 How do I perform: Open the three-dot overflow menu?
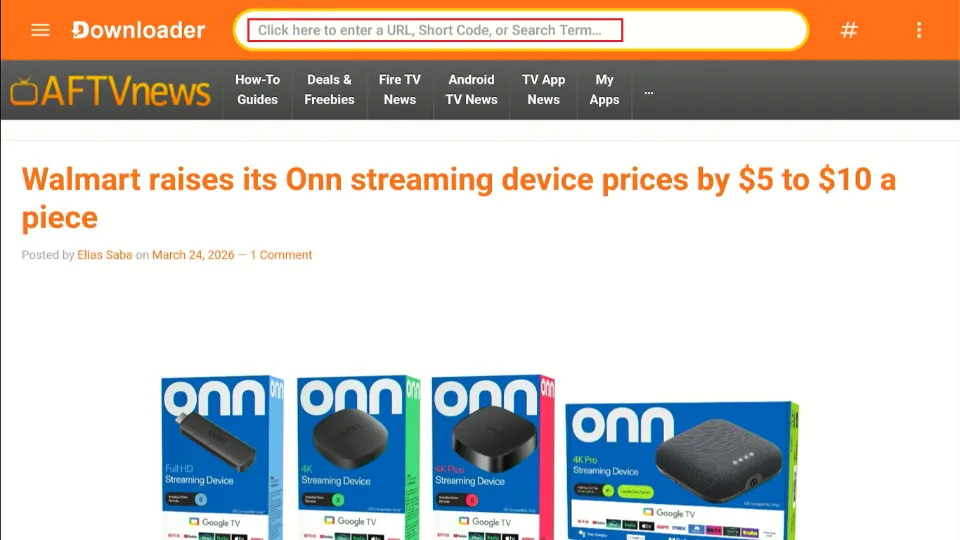pyautogui.click(x=918, y=30)
